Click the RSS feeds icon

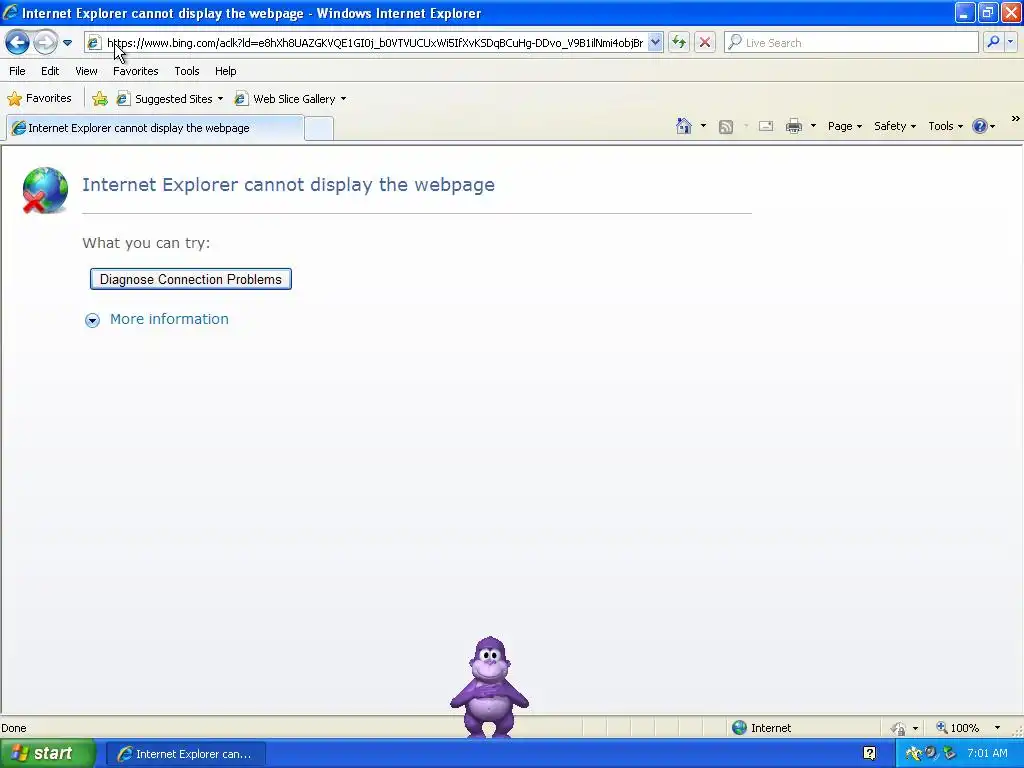tap(726, 127)
